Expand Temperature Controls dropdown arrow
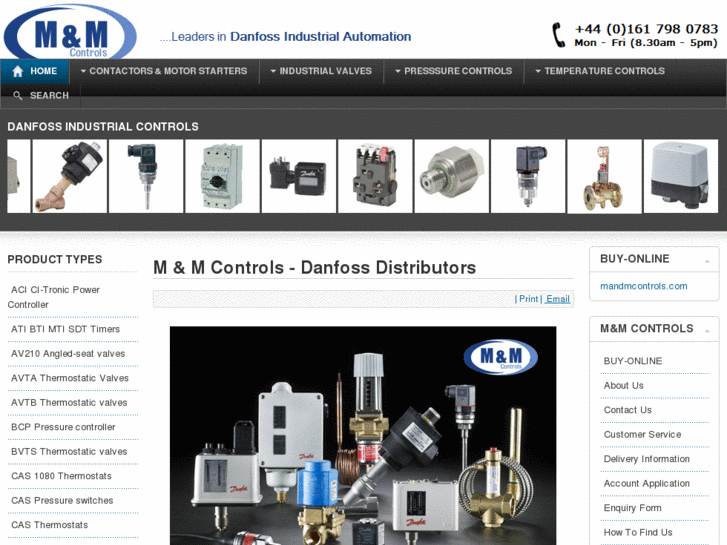Image resolution: width=727 pixels, height=545 pixels. click(x=538, y=71)
